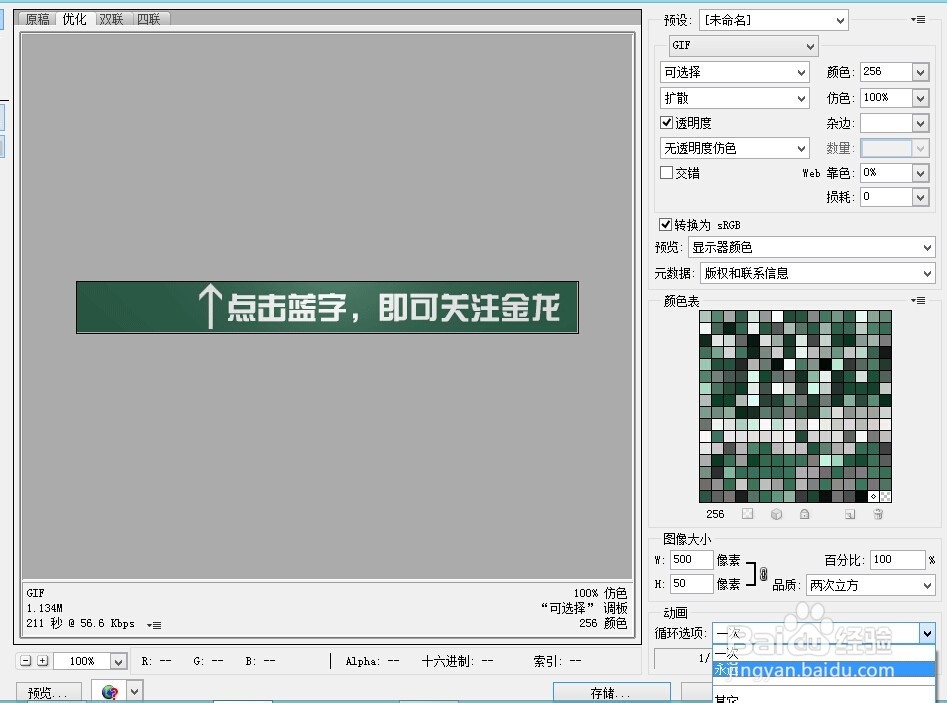
Task: Open the GIF file format dropdown
Action: click(x=743, y=45)
